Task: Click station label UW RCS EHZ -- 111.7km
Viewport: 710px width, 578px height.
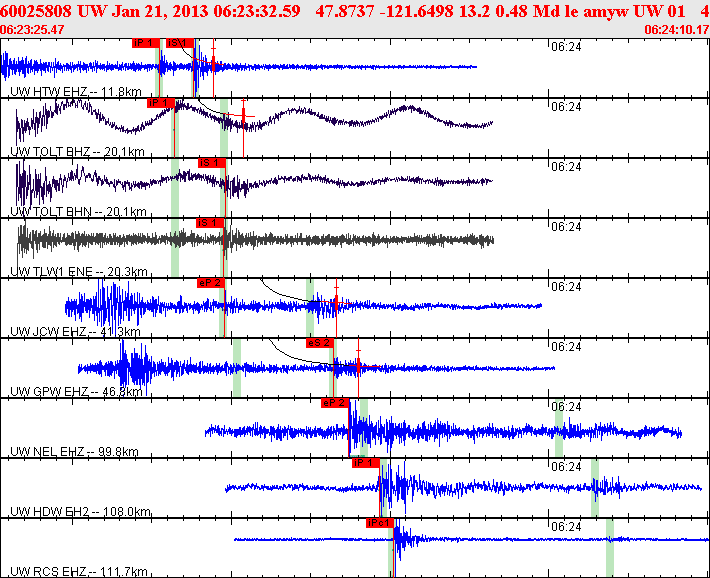Action: [x=79, y=572]
